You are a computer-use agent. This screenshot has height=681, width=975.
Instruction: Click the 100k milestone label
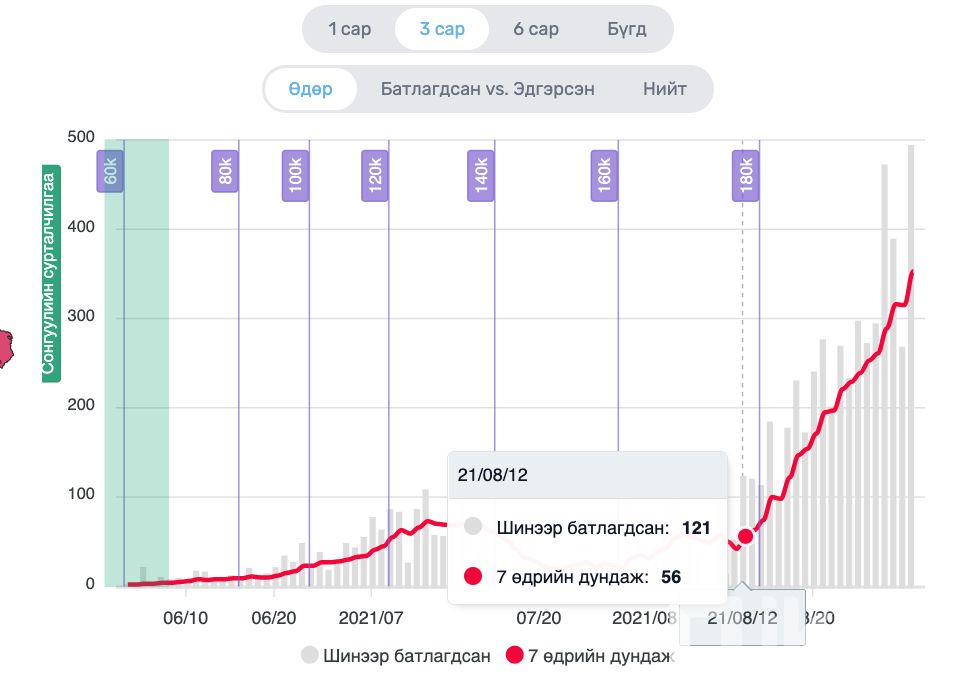[295, 171]
